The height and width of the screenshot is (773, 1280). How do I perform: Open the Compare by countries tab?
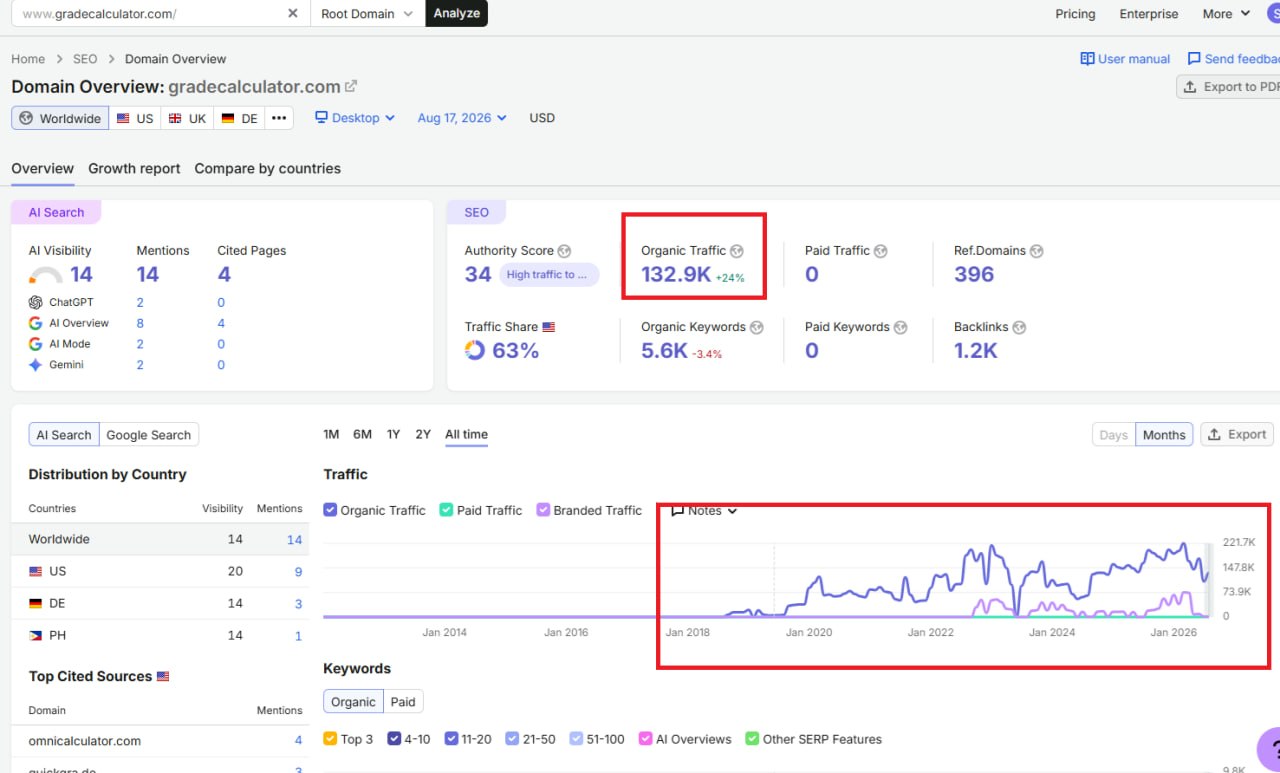(x=267, y=169)
